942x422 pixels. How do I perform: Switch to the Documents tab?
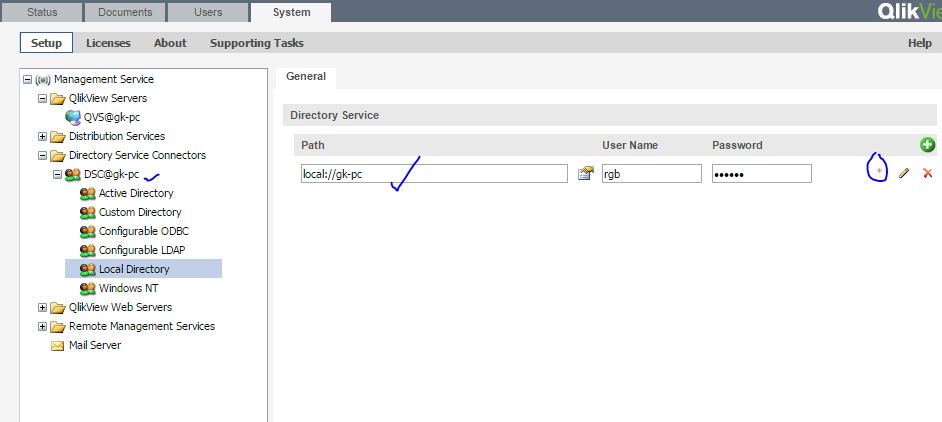click(124, 12)
